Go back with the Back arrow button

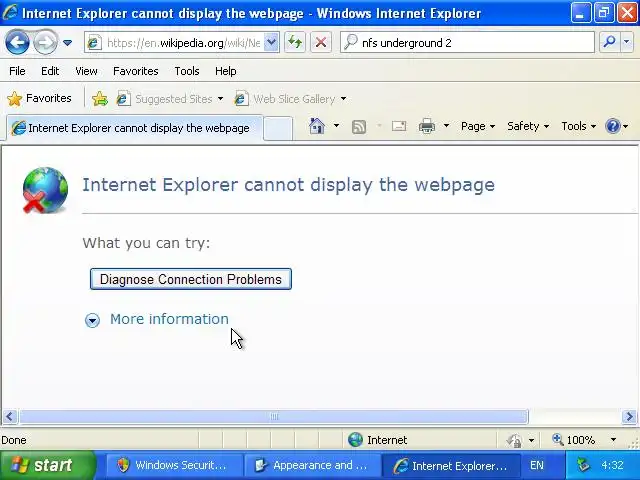[x=17, y=42]
